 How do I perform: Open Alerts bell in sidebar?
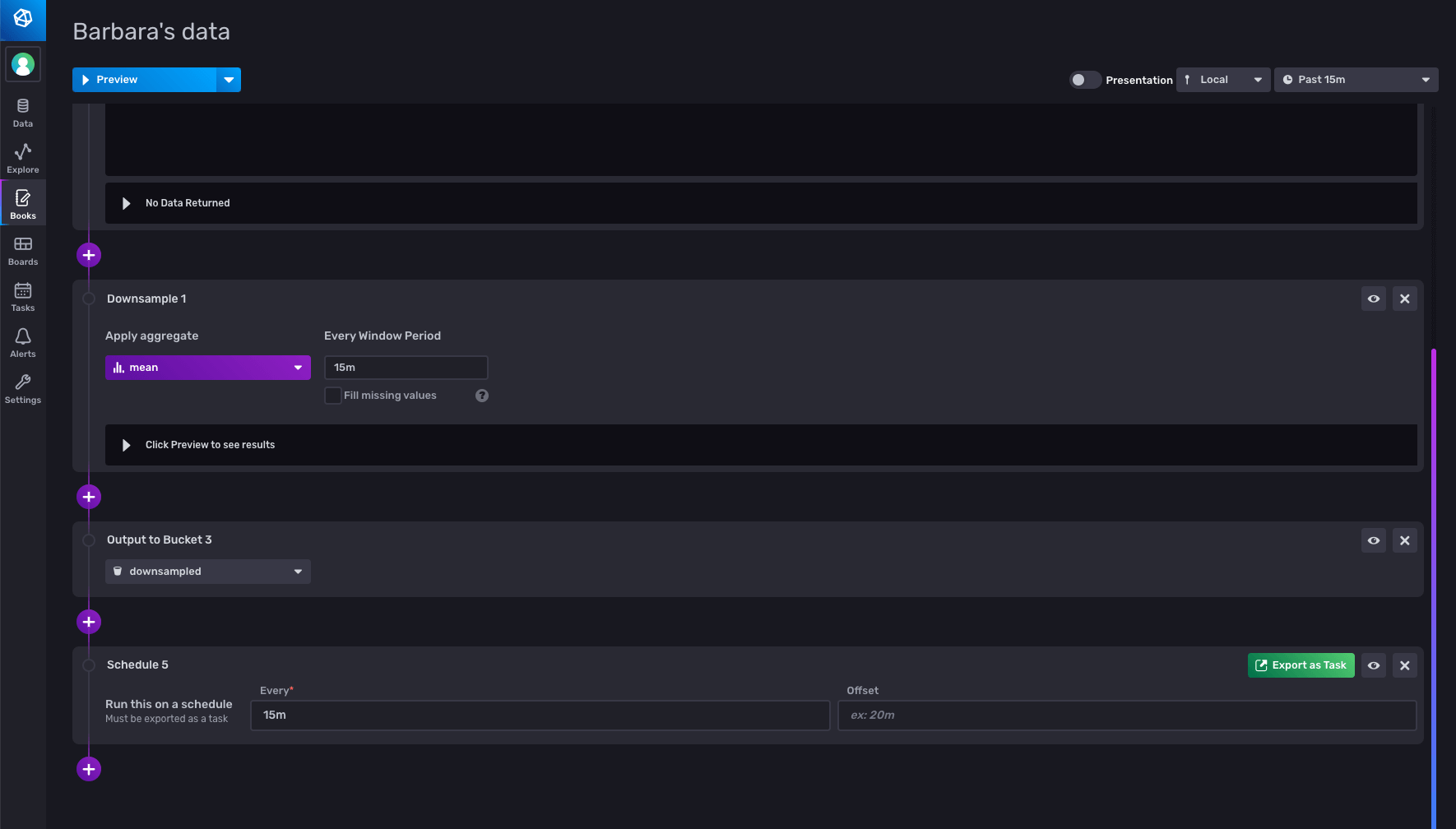pyautogui.click(x=23, y=343)
